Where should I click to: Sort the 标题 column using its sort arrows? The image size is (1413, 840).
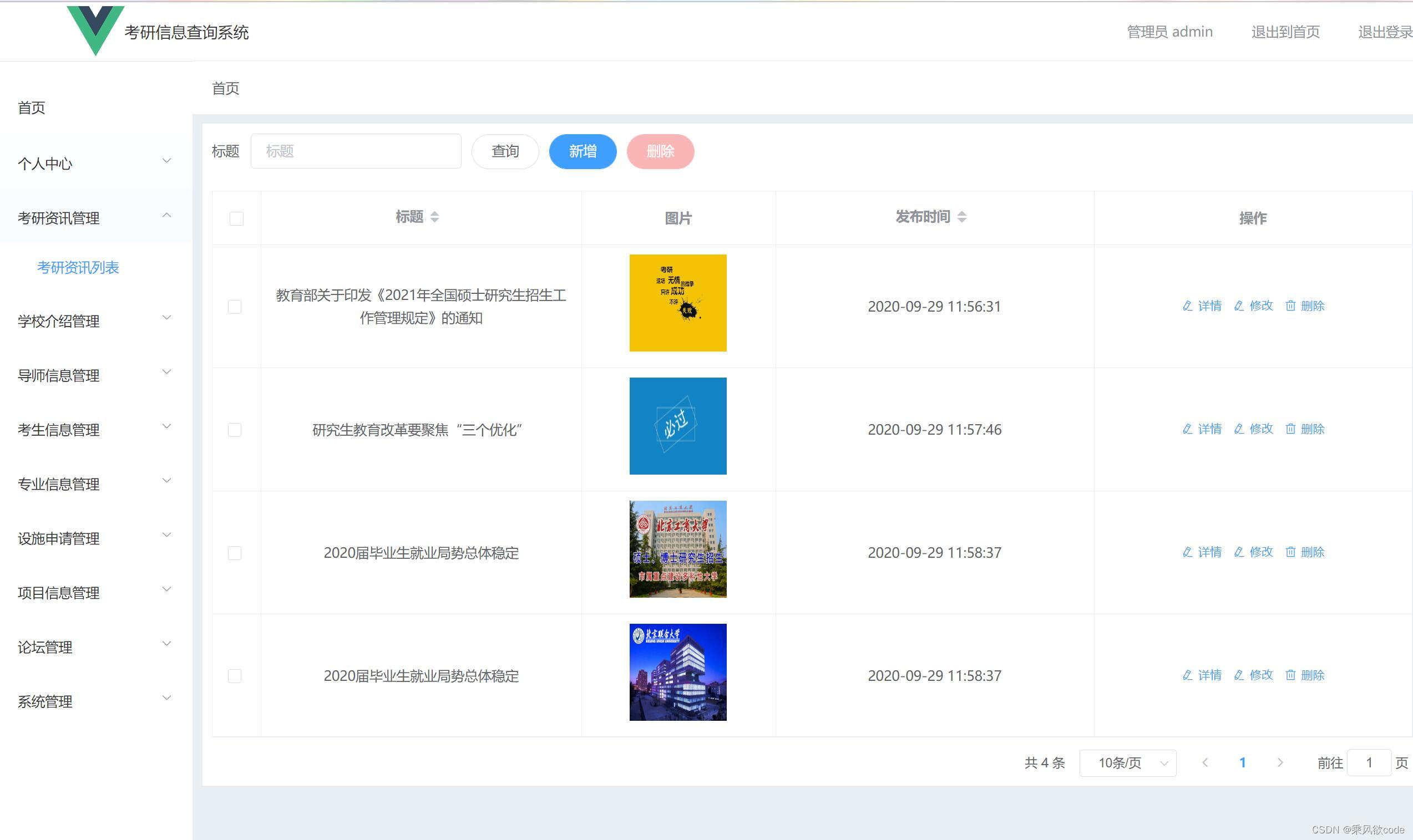pyautogui.click(x=435, y=217)
